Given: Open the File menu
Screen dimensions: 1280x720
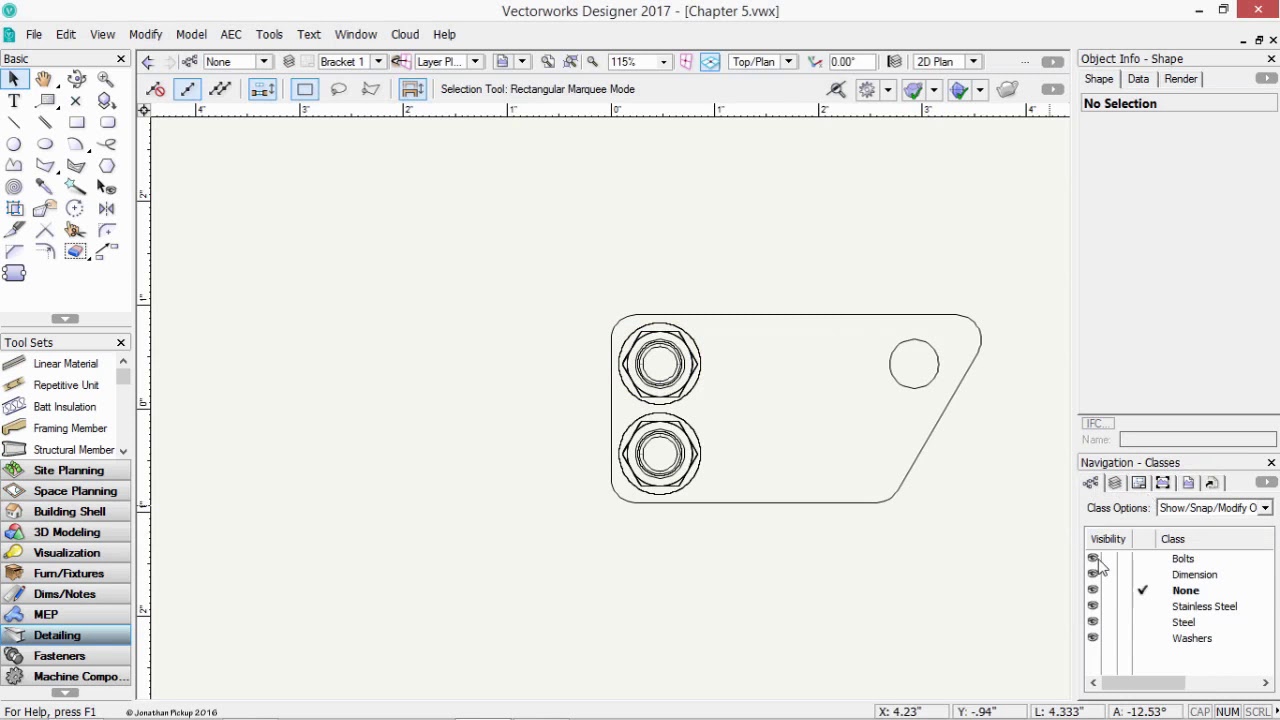Looking at the screenshot, I should [34, 34].
